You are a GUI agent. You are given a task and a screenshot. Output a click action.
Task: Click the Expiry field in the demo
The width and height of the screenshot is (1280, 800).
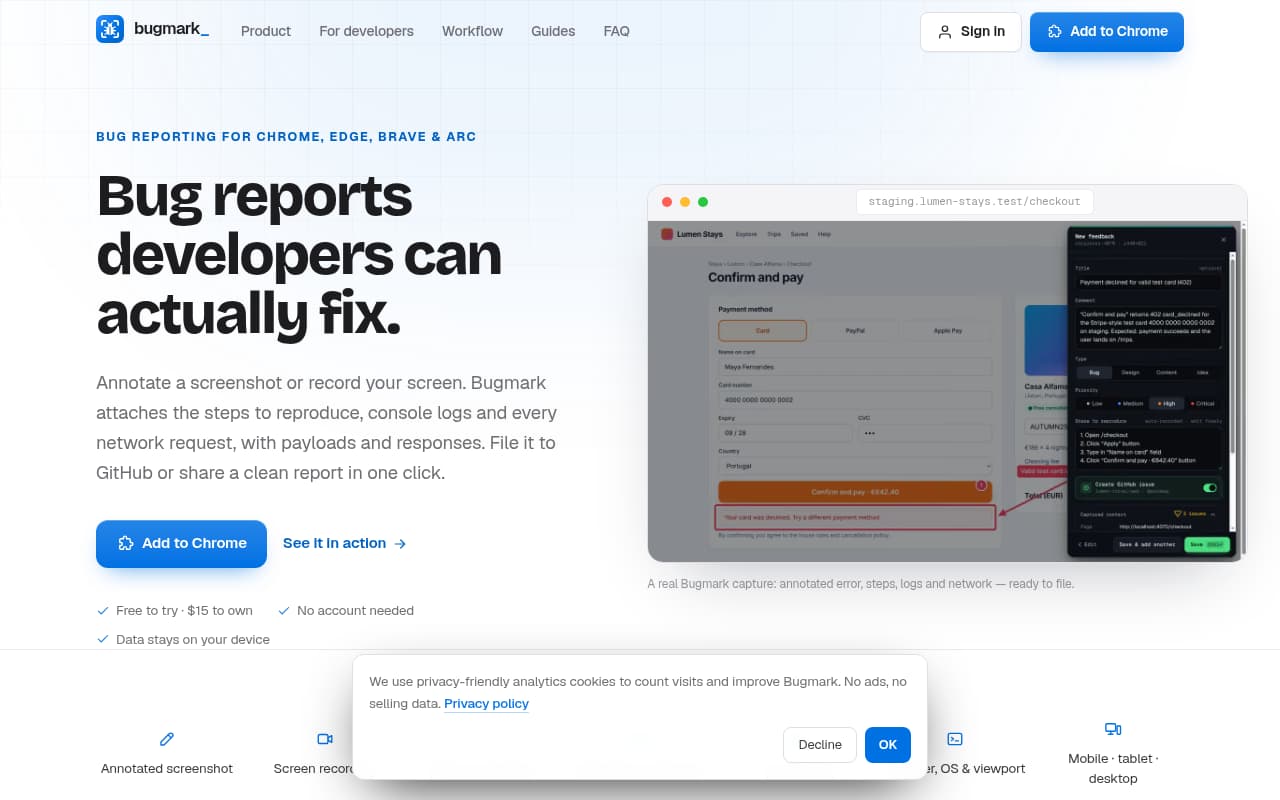click(x=785, y=433)
